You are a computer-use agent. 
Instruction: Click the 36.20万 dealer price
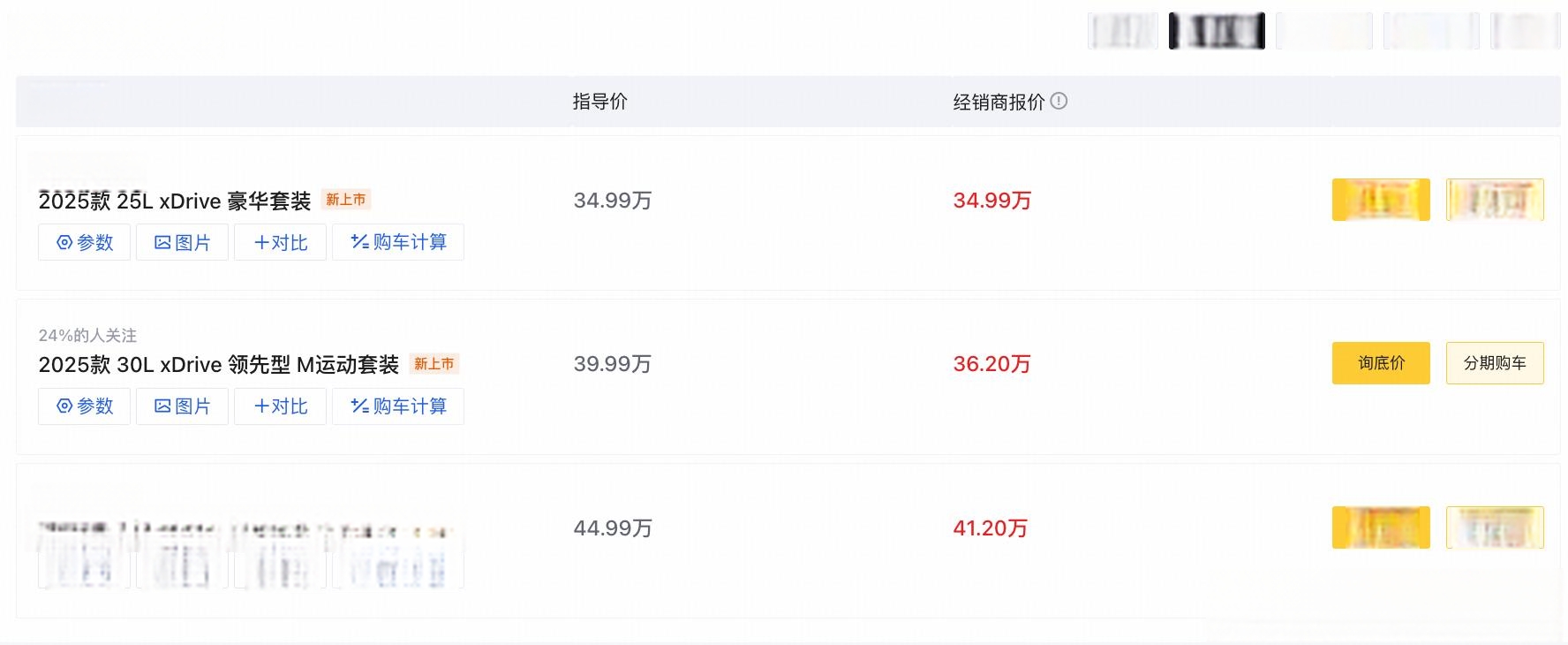pos(992,364)
